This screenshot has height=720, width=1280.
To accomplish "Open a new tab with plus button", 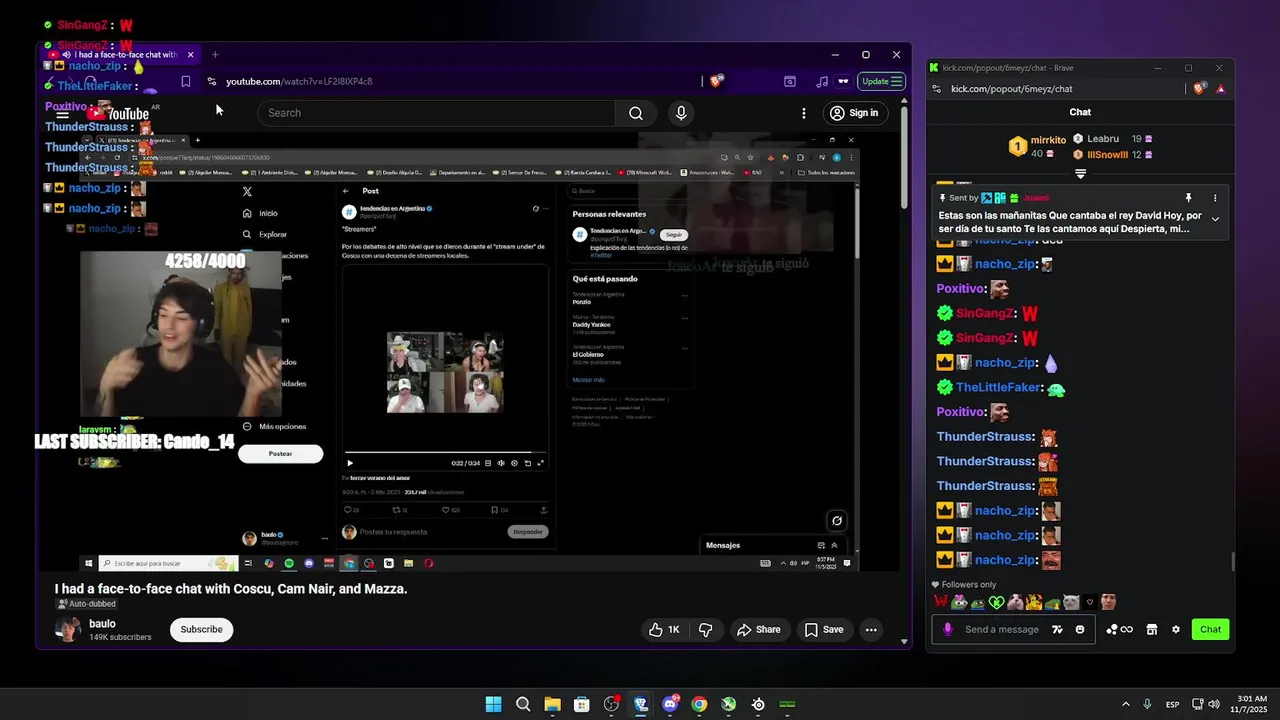I will coord(215,55).
